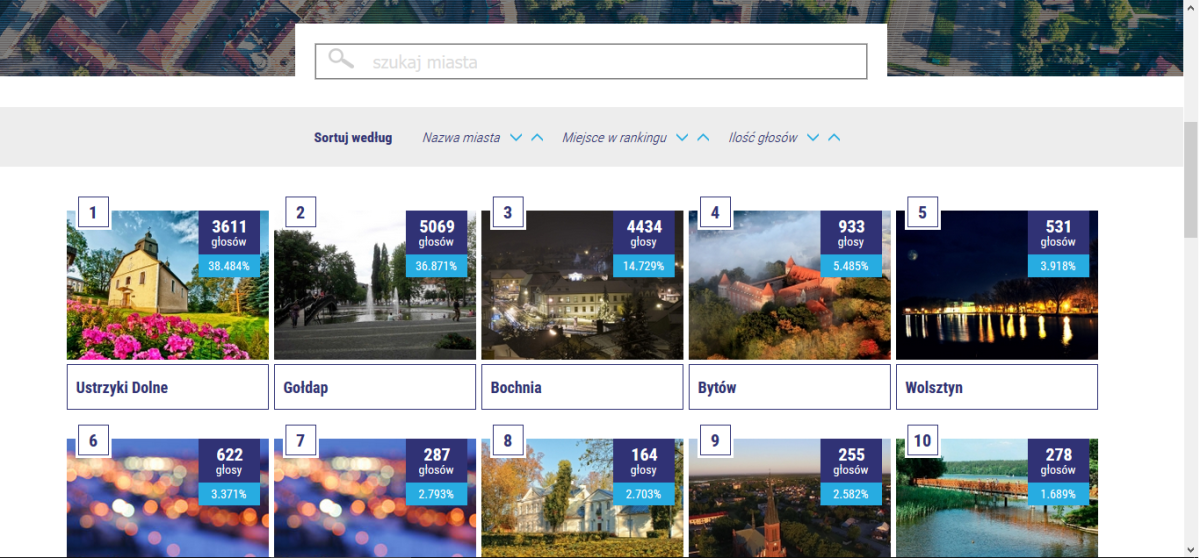The image size is (1200, 558).
Task: Open the rank 7 blurred lights photo
Action: pos(375,498)
